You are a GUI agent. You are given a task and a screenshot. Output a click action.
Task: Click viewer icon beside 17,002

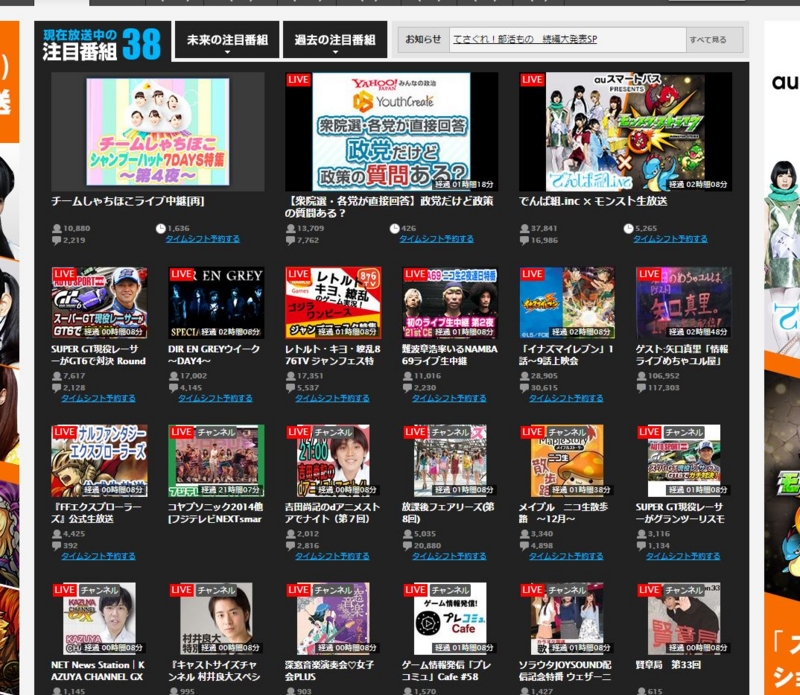pyautogui.click(x=173, y=376)
